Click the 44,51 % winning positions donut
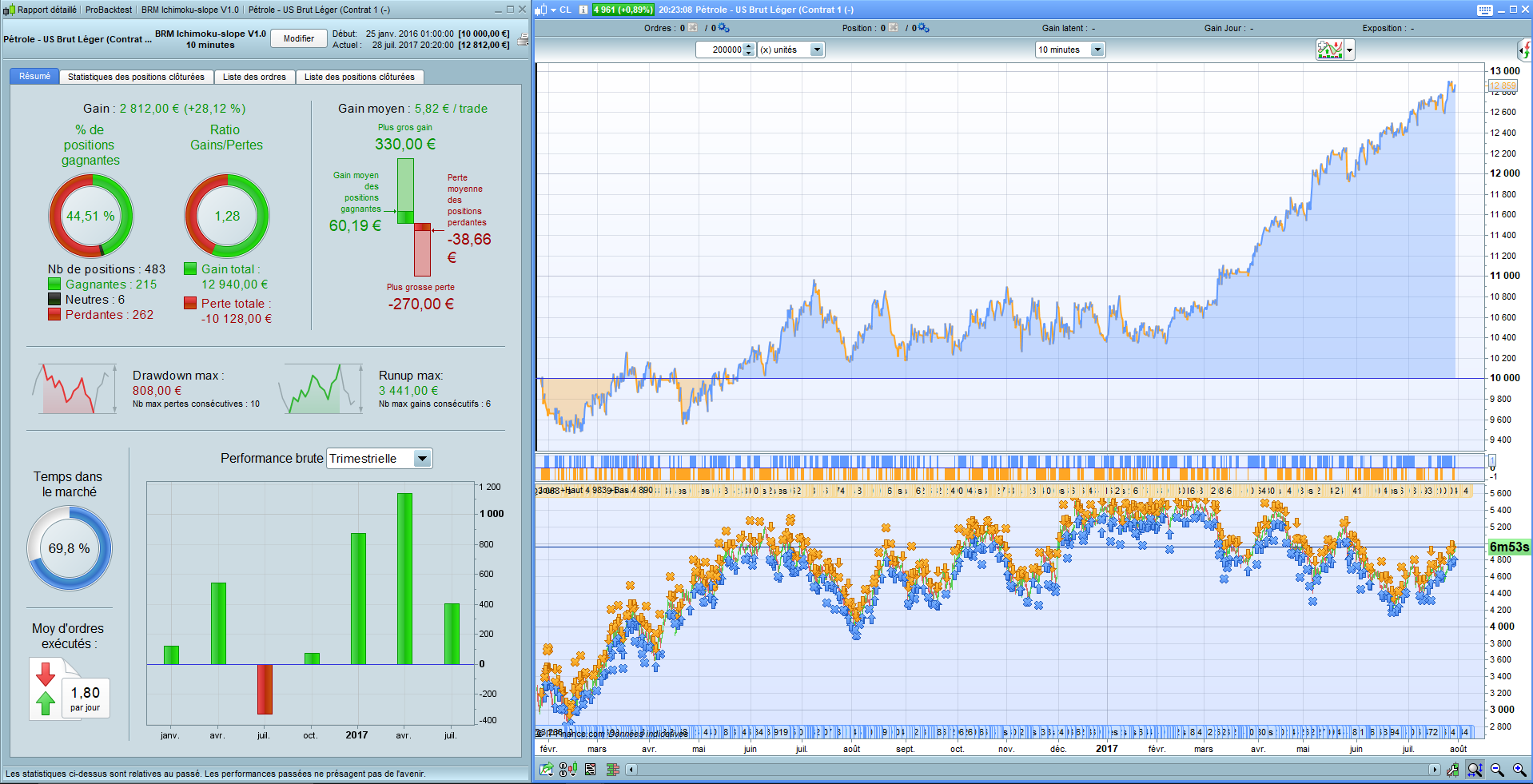Screen dimensions: 1533x784 click(91, 216)
